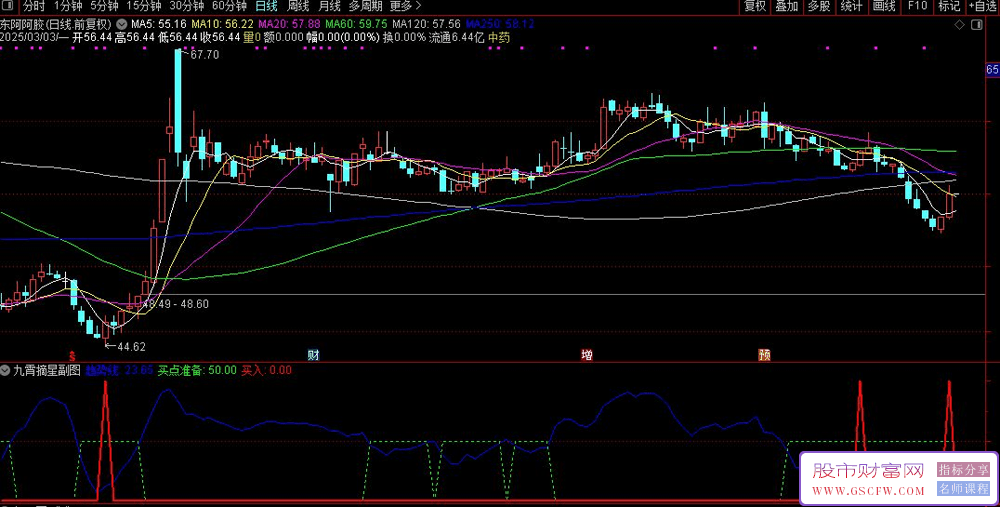Screen dimensions: 1000x507
Task: Add stock with +自选 button
Action: coord(981,6)
